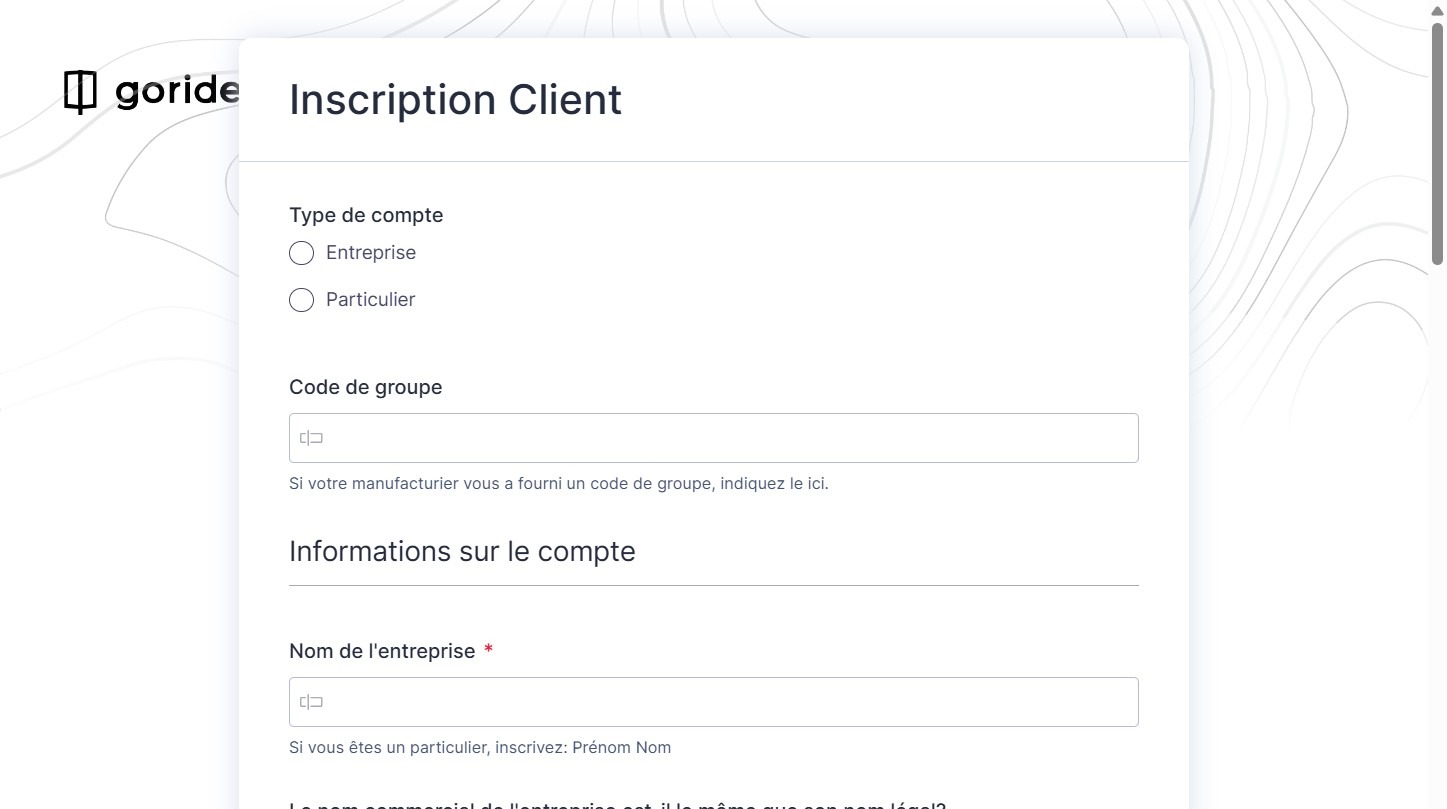Click the "Inscription Client" page heading
Image resolution: width=1447 pixels, height=809 pixels.
point(455,100)
